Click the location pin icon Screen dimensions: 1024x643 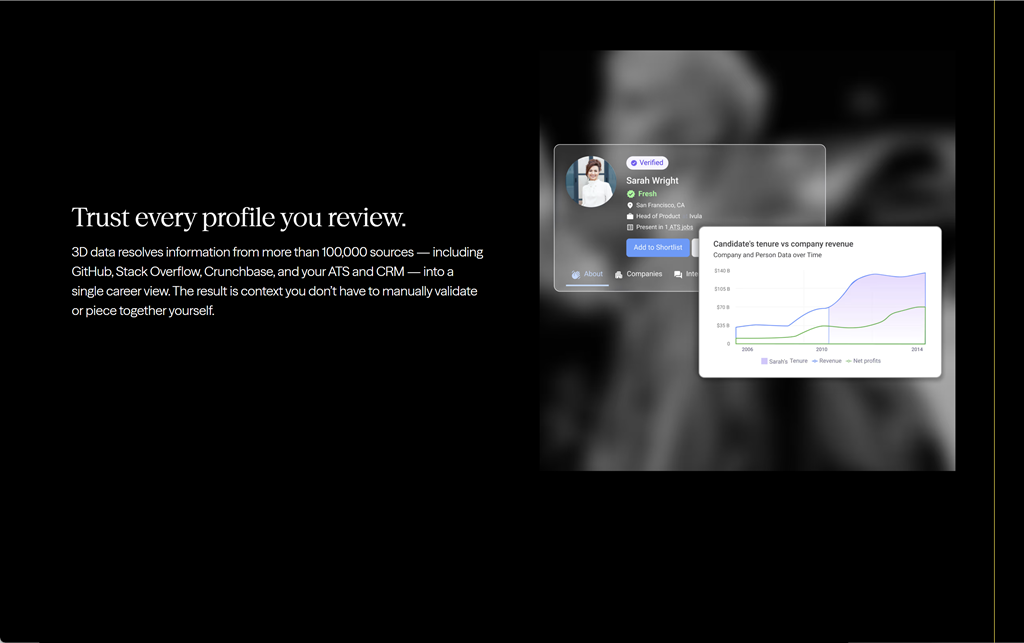(x=630, y=205)
